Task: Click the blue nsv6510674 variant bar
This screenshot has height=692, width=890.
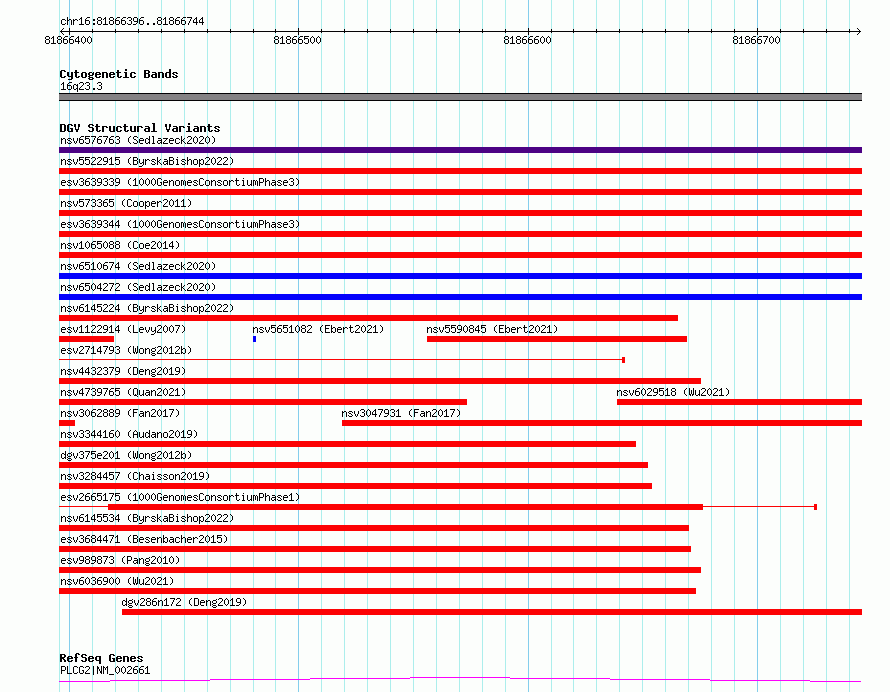Action: tap(460, 276)
